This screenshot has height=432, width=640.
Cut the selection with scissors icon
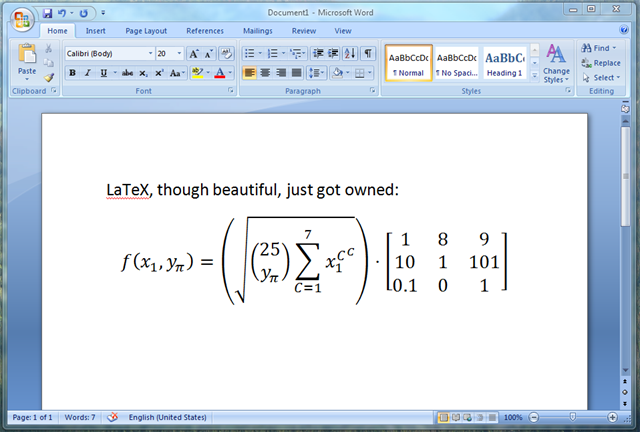[49, 49]
